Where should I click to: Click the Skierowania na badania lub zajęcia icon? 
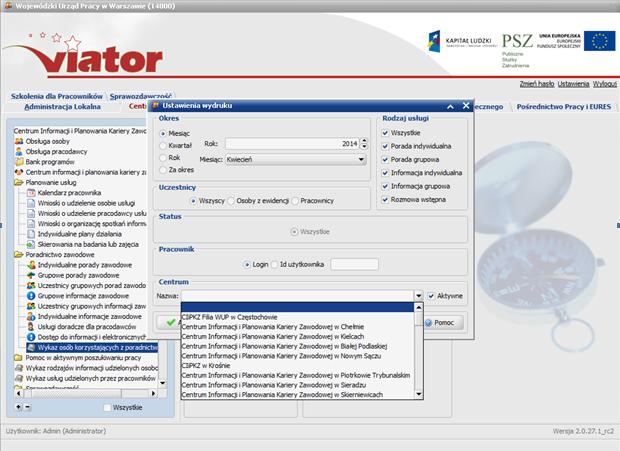coord(31,244)
